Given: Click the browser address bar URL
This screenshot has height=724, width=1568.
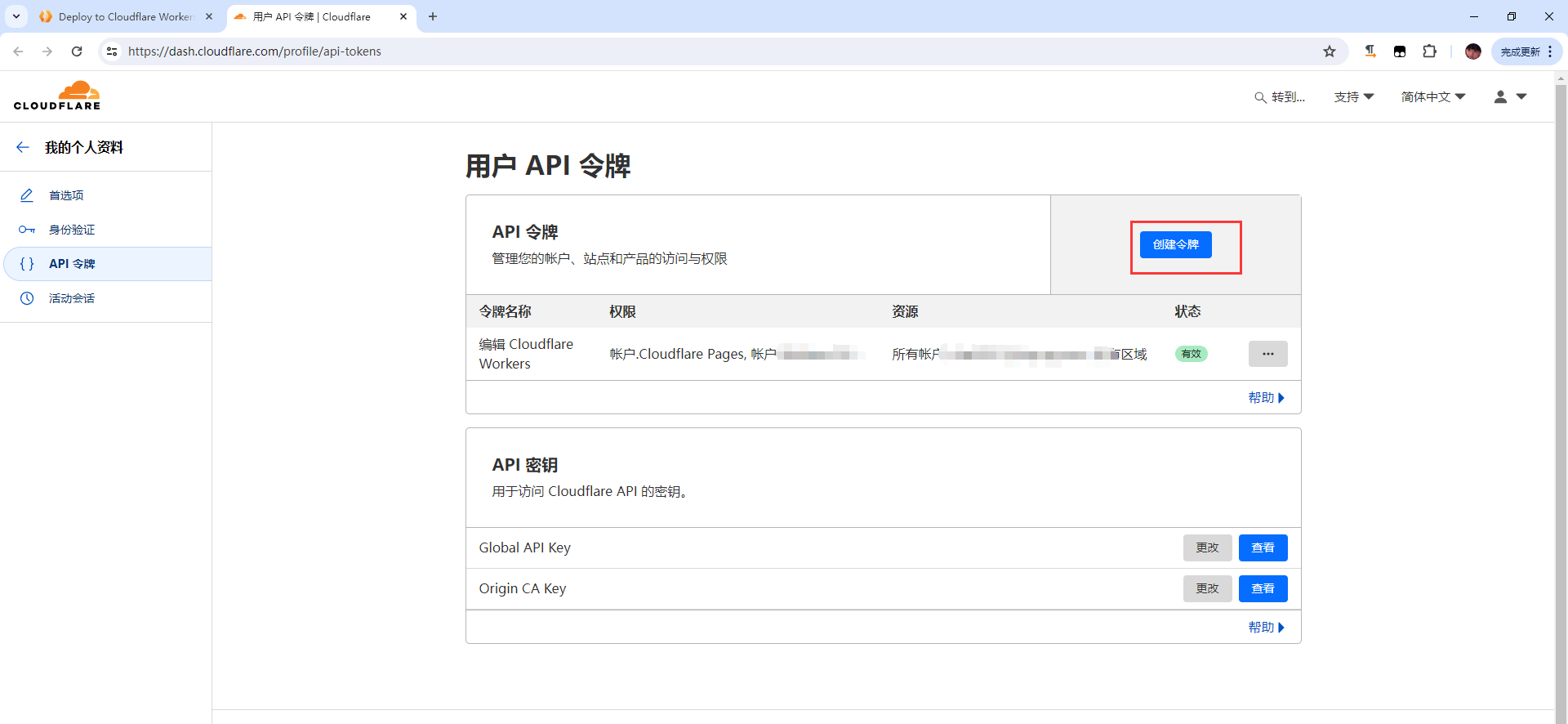Looking at the screenshot, I should point(255,51).
